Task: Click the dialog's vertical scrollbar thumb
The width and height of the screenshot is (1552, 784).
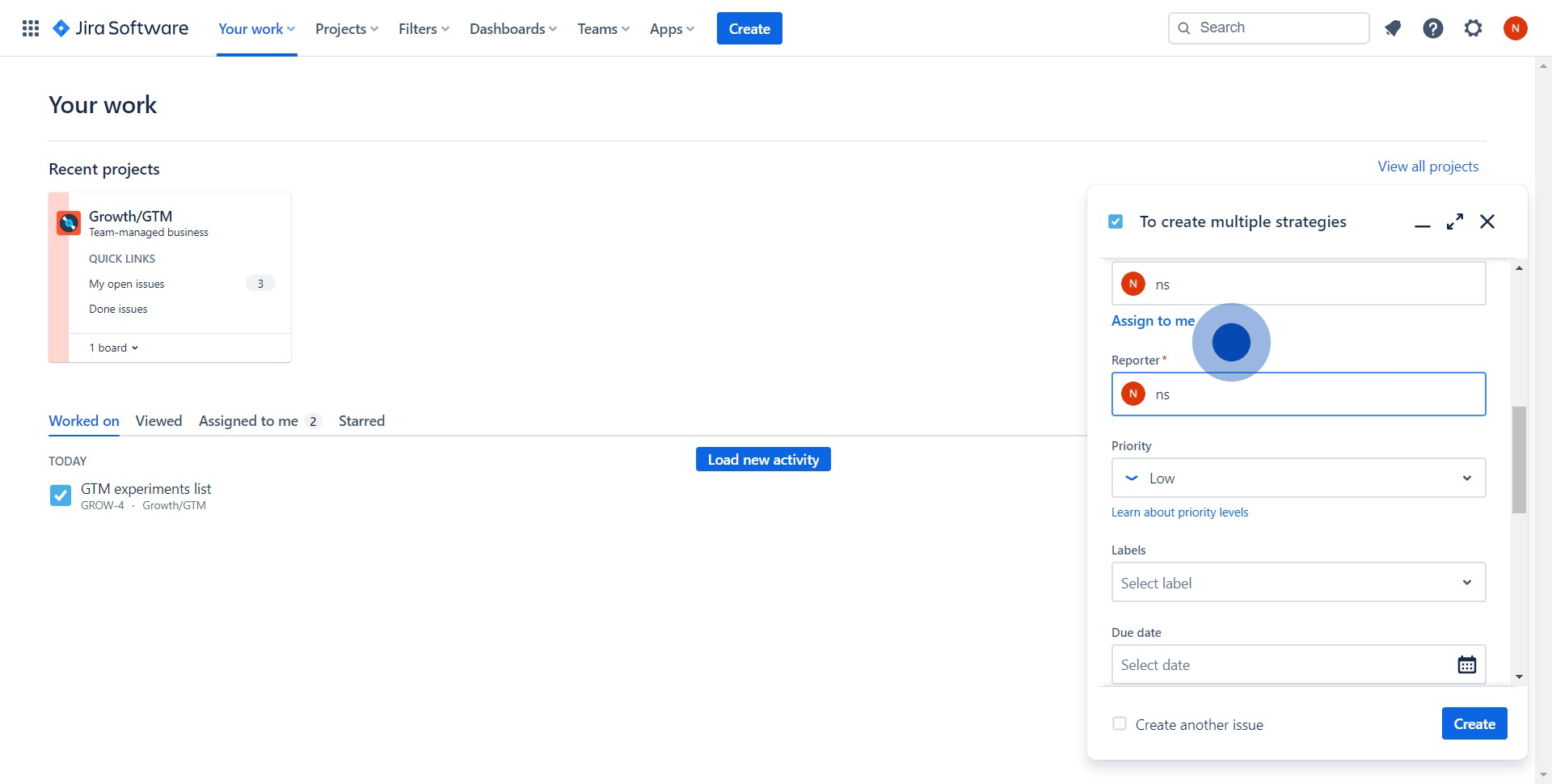Action: click(1519, 459)
